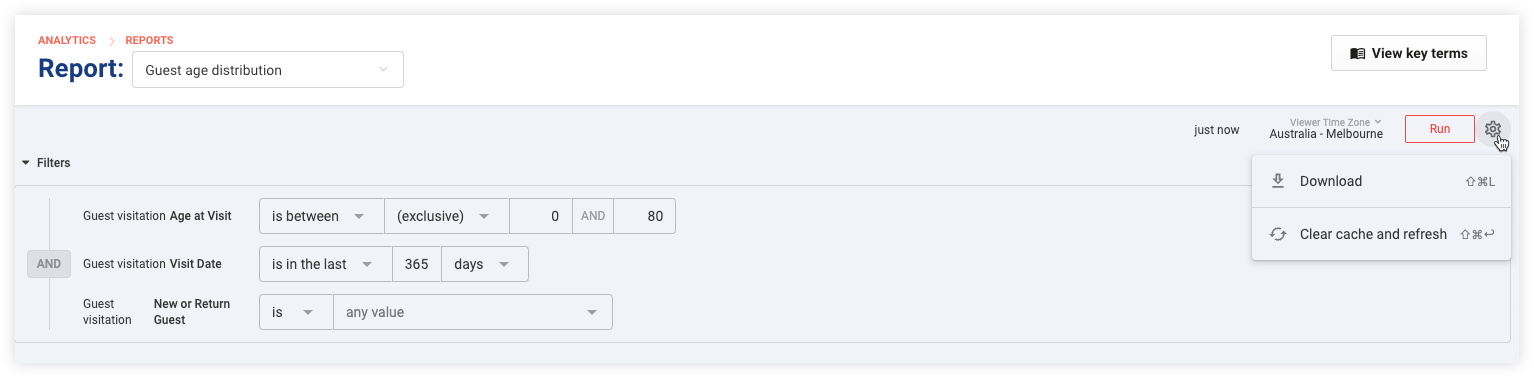1534x378 pixels.
Task: Click the Clear cache refresh icon
Action: point(1277,234)
